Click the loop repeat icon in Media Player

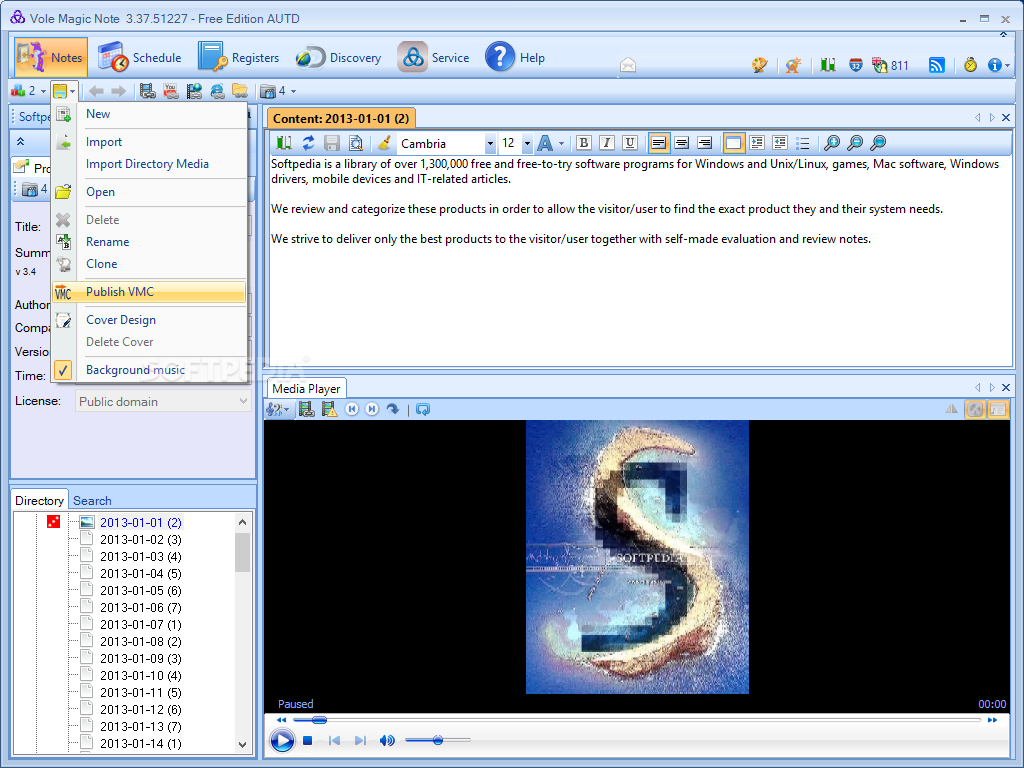coord(423,409)
